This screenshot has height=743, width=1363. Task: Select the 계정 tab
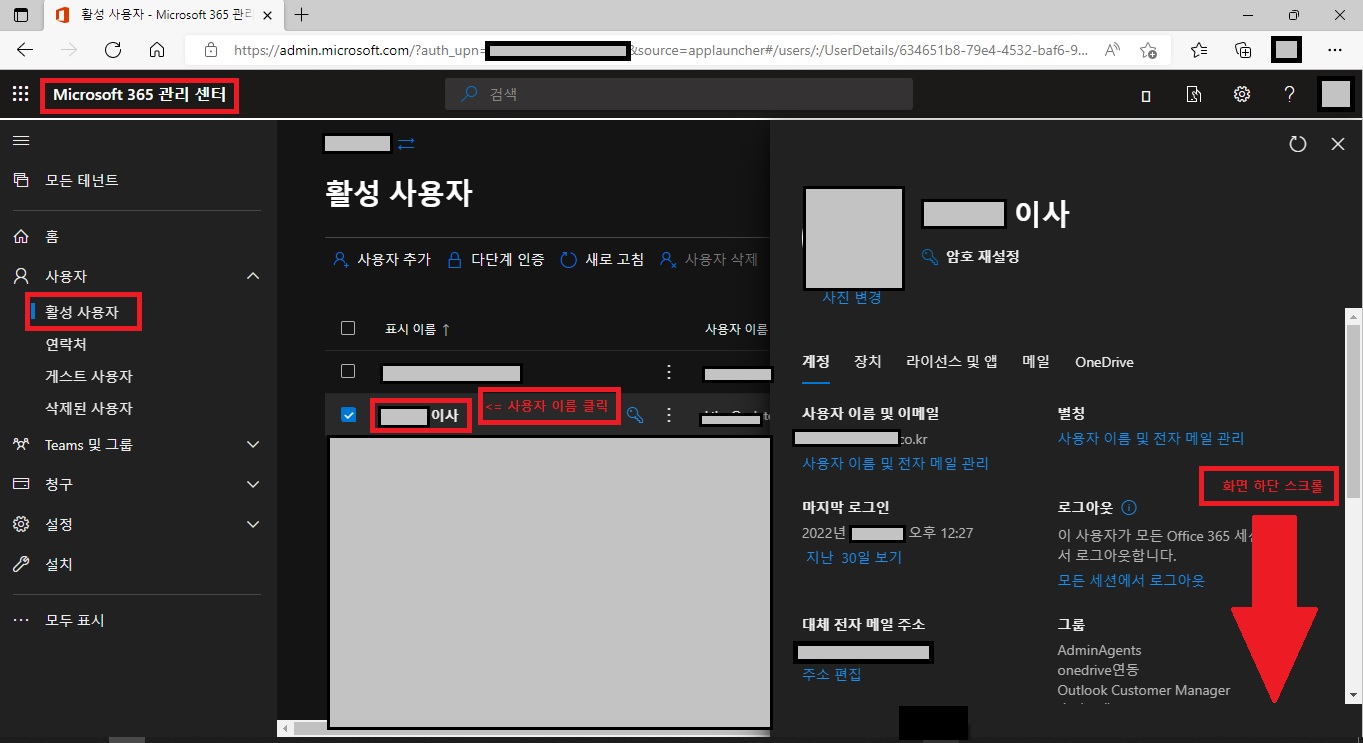coord(816,362)
